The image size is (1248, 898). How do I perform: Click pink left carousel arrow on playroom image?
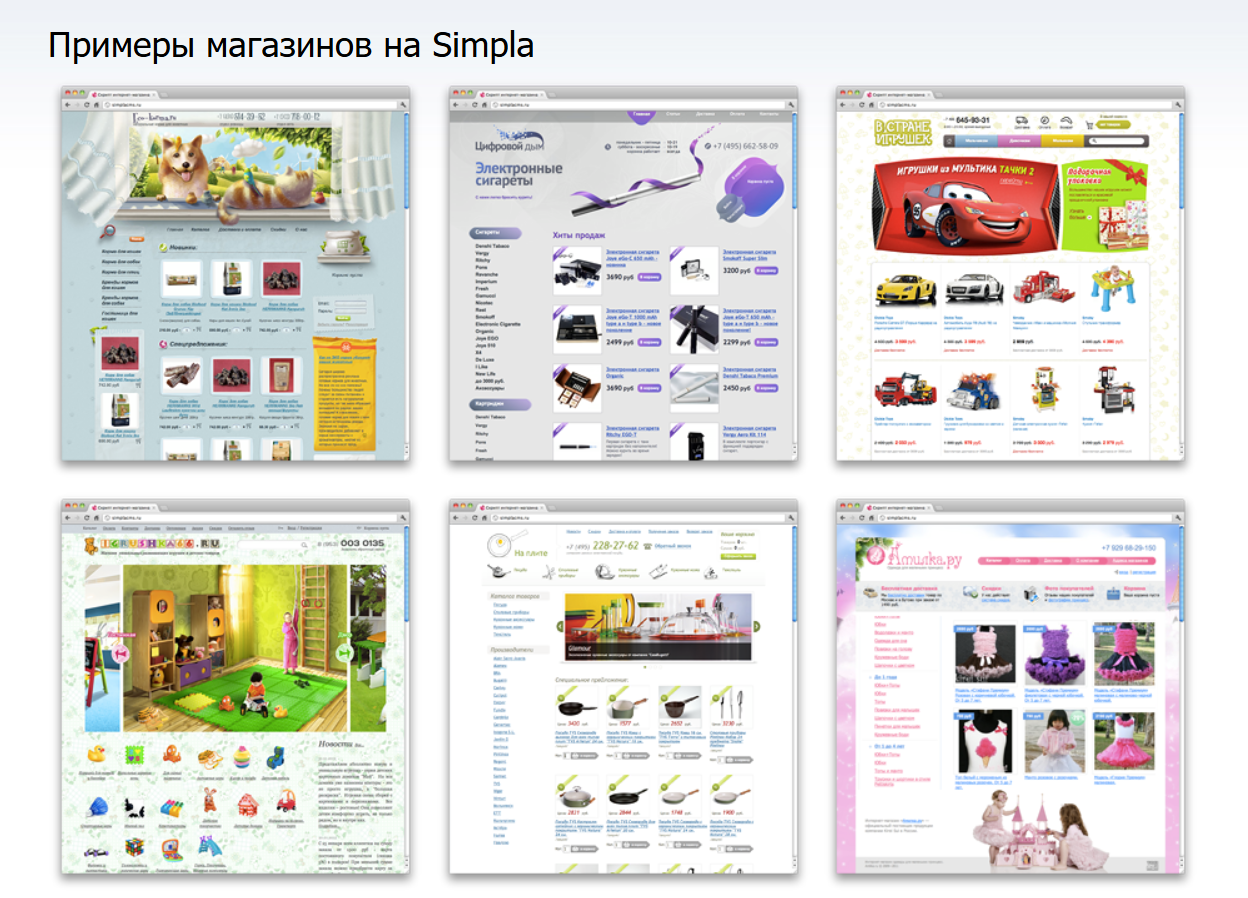click(x=122, y=653)
